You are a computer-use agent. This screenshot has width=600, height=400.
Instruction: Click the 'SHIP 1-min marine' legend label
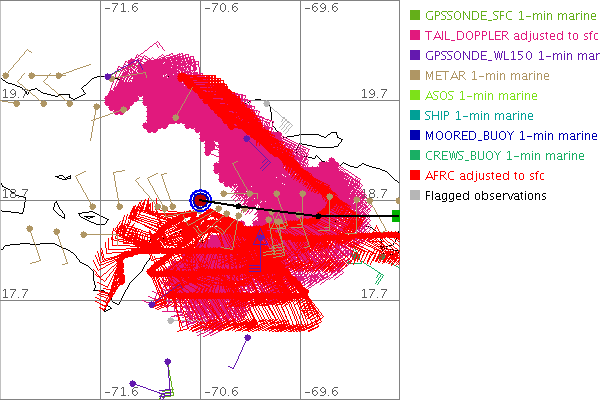point(479,115)
